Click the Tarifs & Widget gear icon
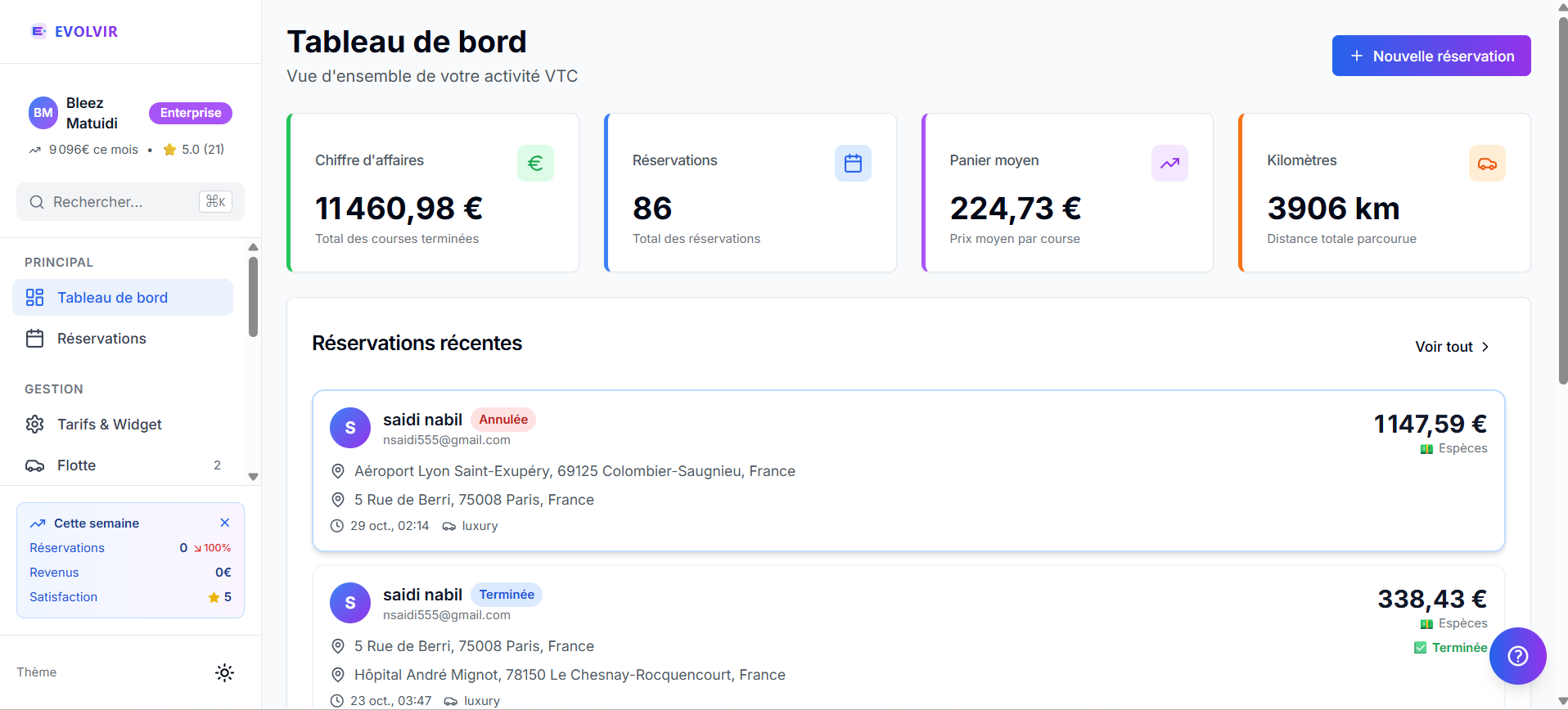This screenshot has height=710, width=1568. coord(34,425)
